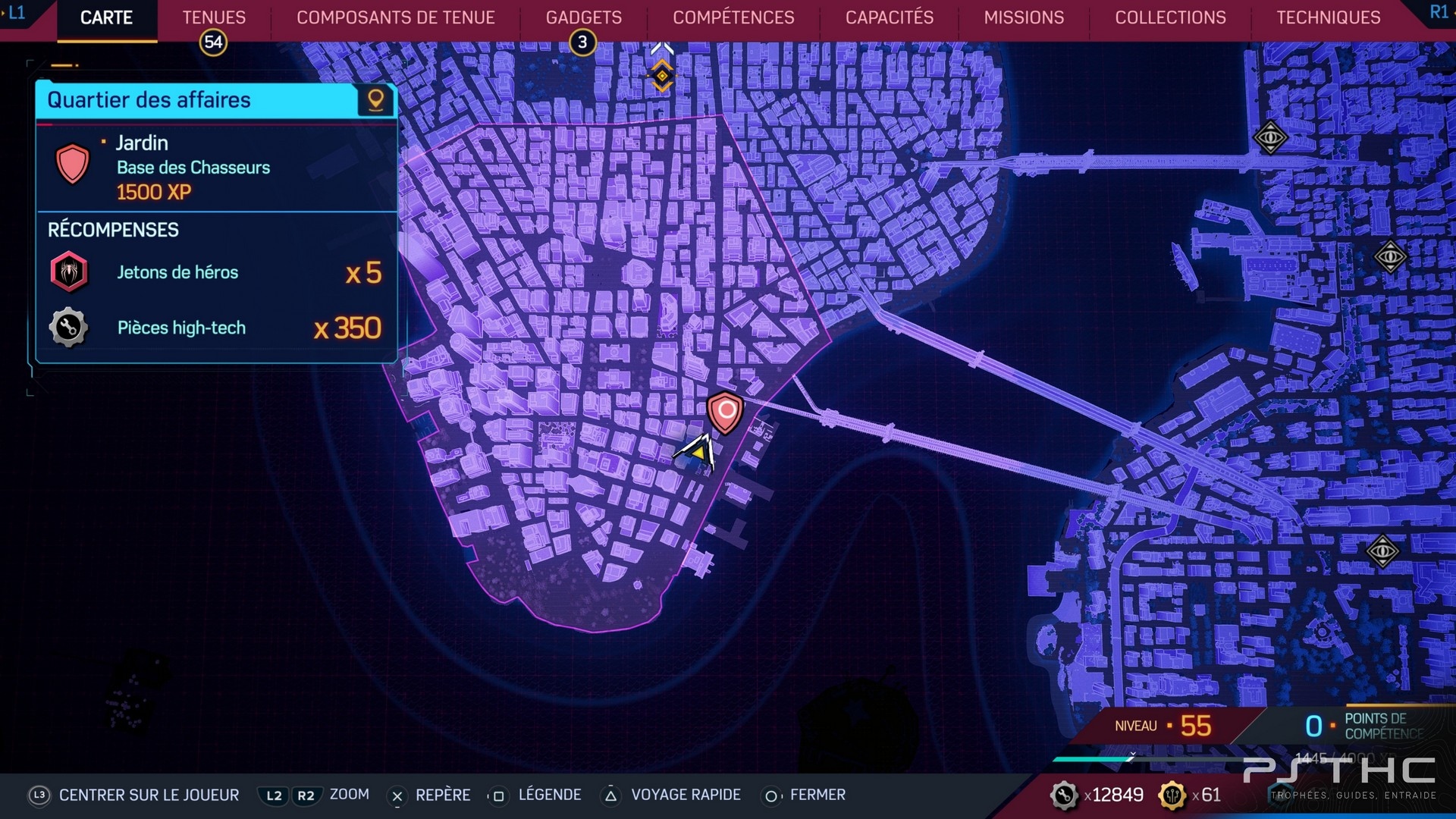Click FERMER to close the map
Viewport: 1456px width, 819px height.
coord(817,795)
